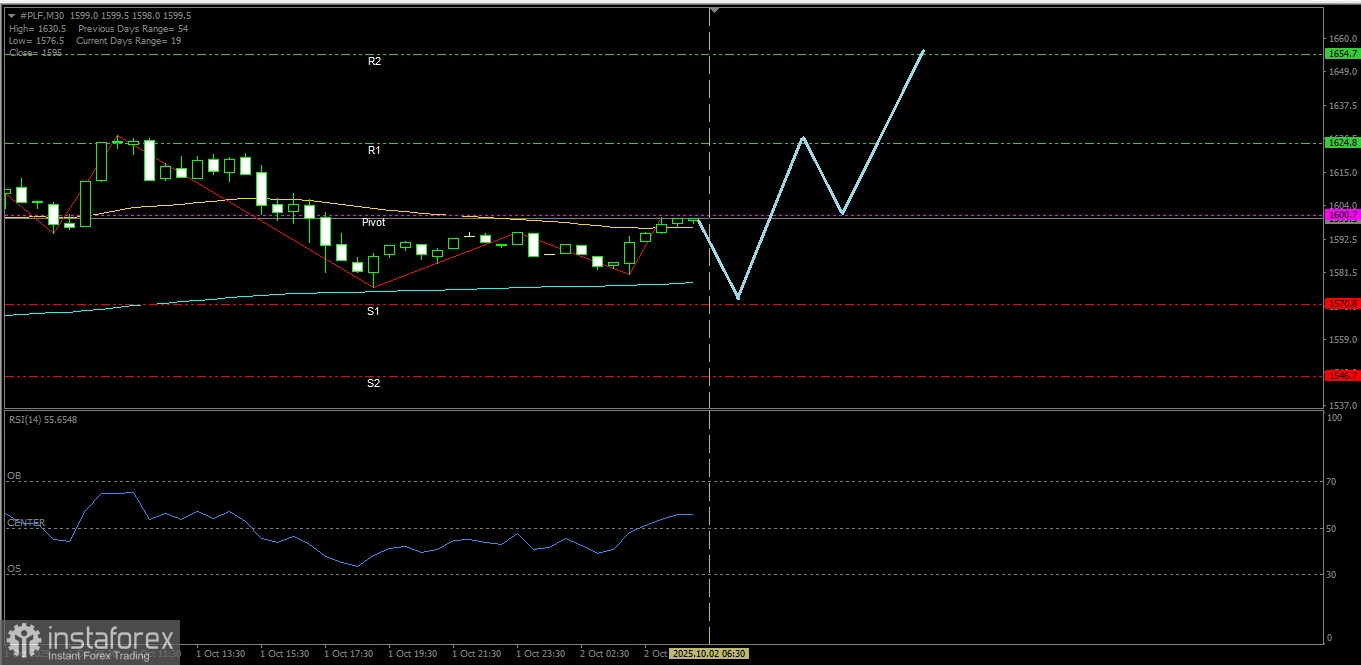Click the red 1546.7 price tag
This screenshot has height=665, width=1361.
[x=1341, y=375]
